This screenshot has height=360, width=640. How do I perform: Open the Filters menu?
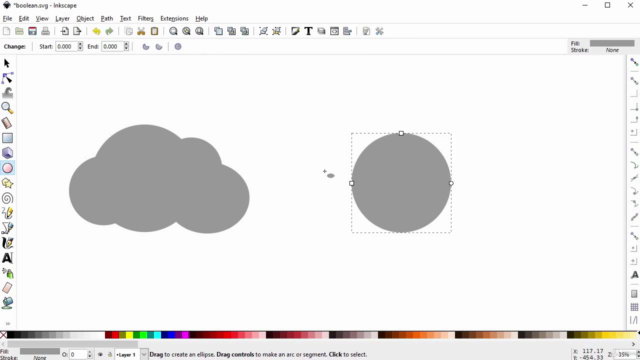pyautogui.click(x=145, y=19)
